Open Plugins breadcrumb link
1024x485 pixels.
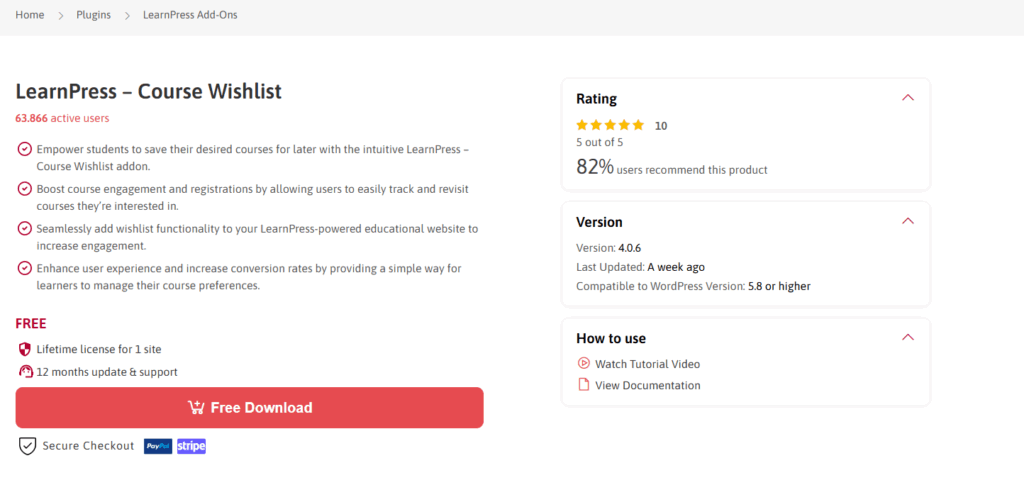coord(93,15)
